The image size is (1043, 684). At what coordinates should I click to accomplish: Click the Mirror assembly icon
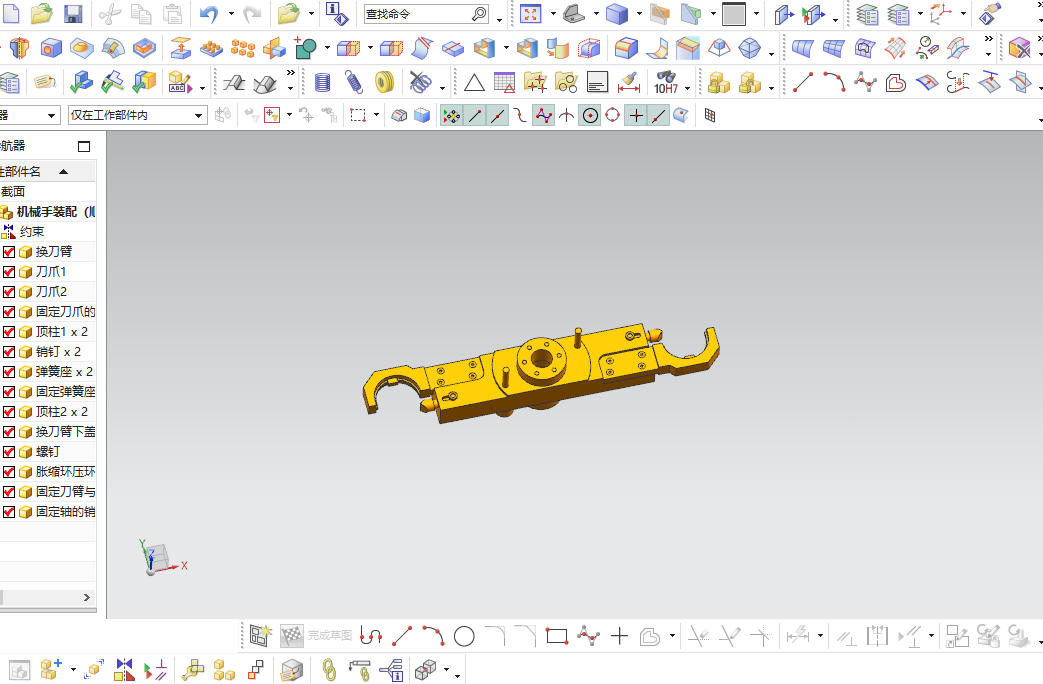pos(124,669)
